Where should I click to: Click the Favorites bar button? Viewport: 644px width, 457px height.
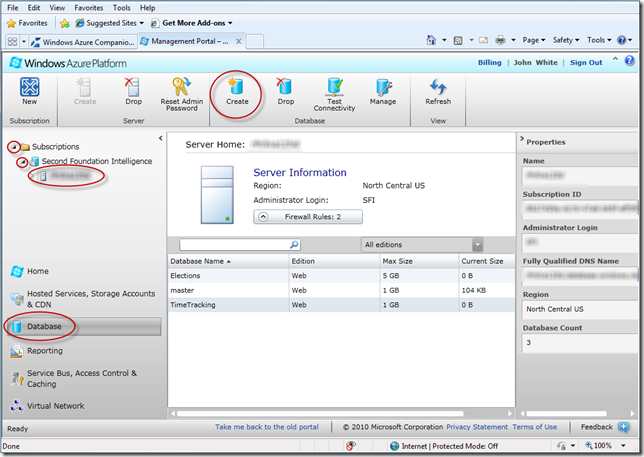point(27,23)
